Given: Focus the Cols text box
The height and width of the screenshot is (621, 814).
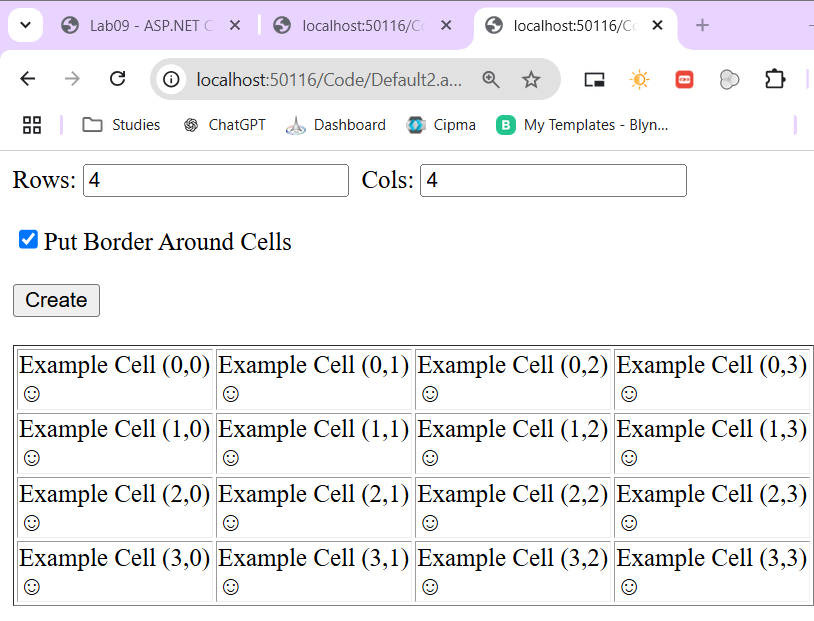Looking at the screenshot, I should pos(553,180).
